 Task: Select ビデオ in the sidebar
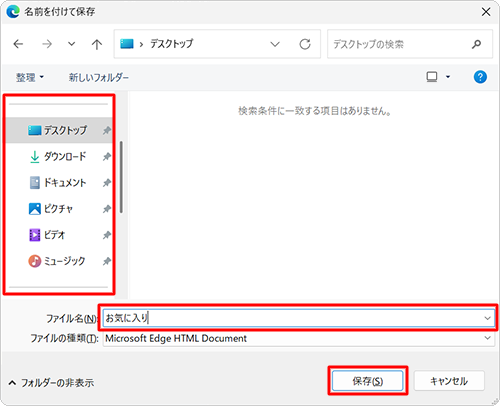tap(59, 235)
